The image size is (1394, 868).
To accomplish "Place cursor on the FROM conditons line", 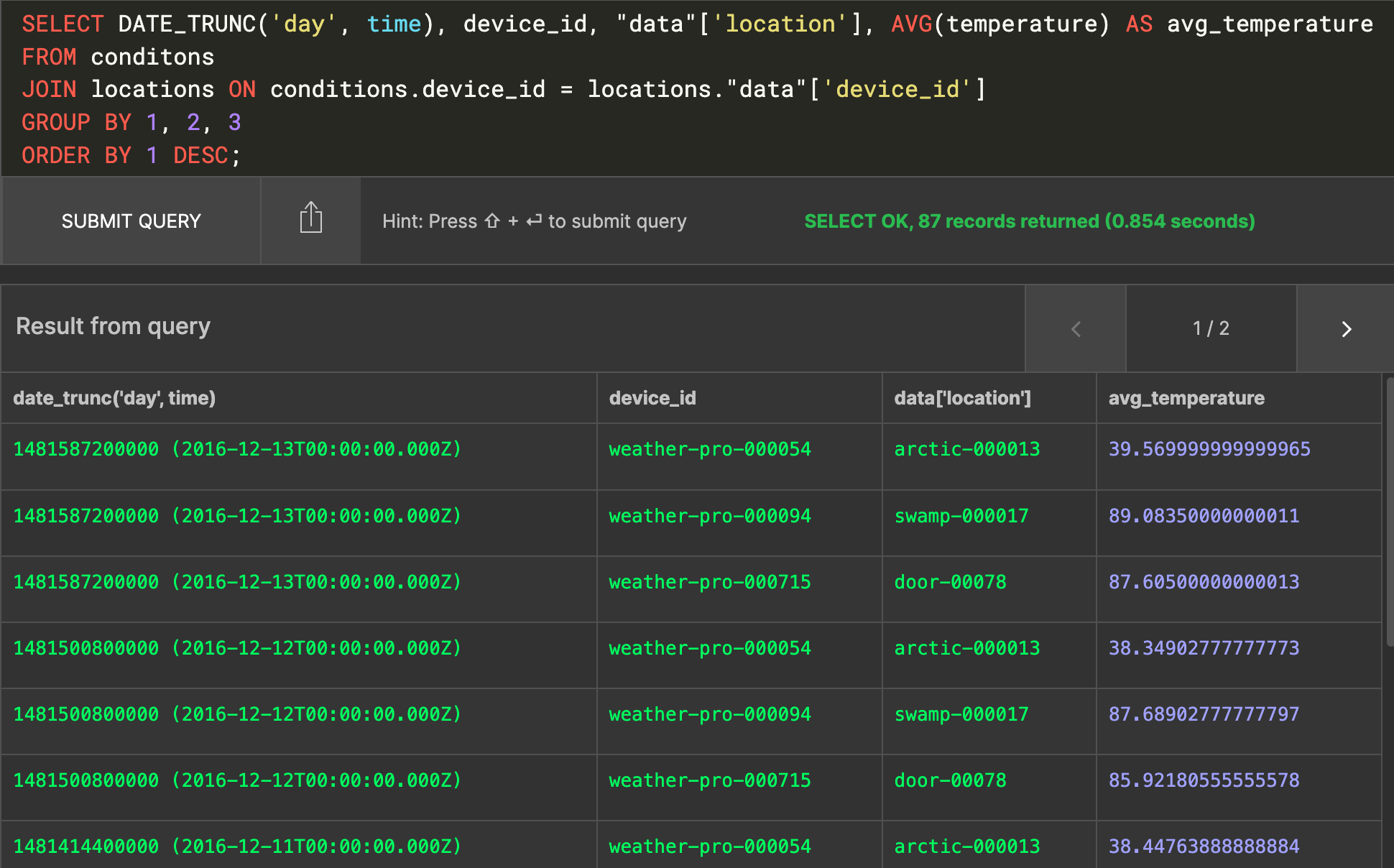I will point(117,56).
